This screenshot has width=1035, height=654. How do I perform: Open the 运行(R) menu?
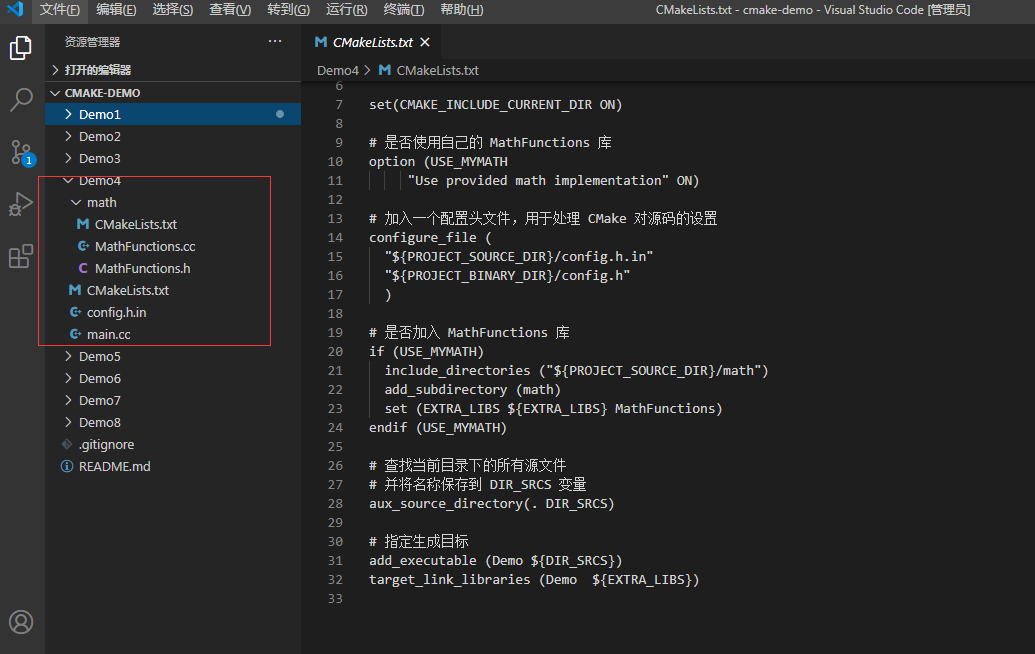coord(347,10)
